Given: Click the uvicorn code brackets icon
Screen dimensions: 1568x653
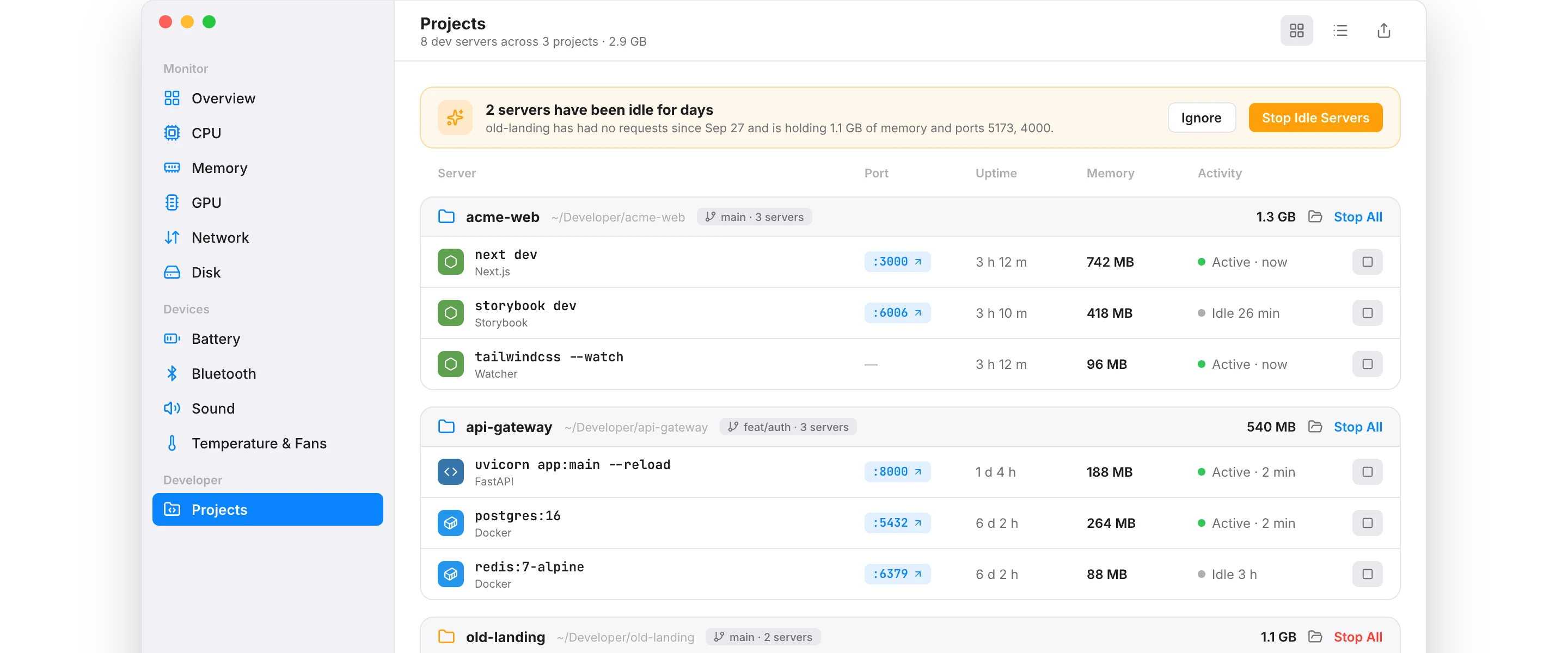Looking at the screenshot, I should pos(450,472).
